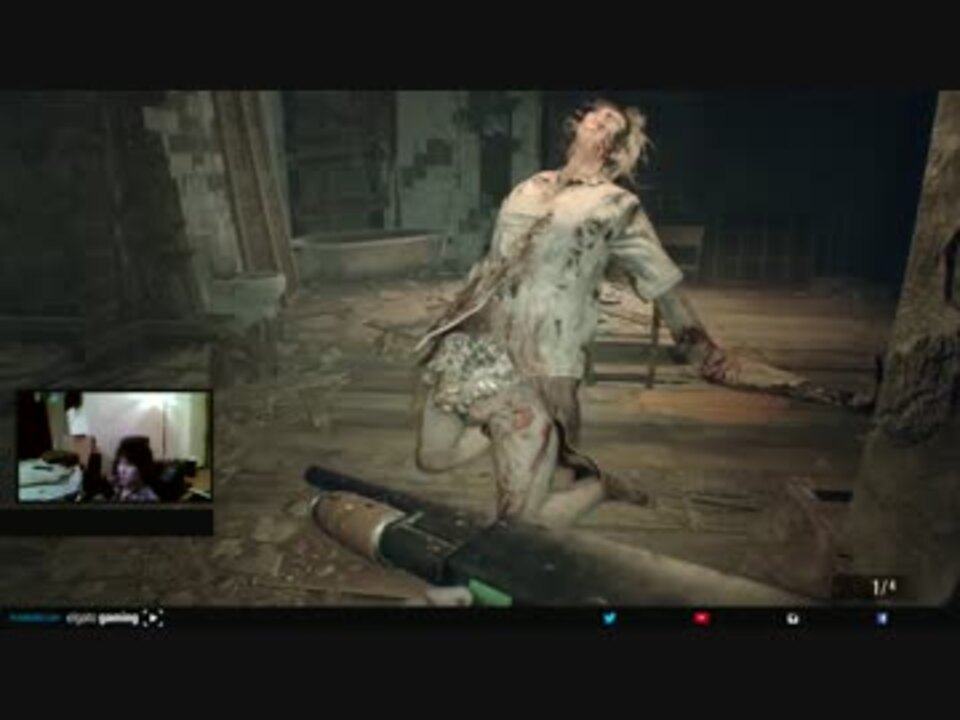960x720 pixels.
Task: Click the Twitter bird icon in the stream bar
Action: click(x=609, y=618)
